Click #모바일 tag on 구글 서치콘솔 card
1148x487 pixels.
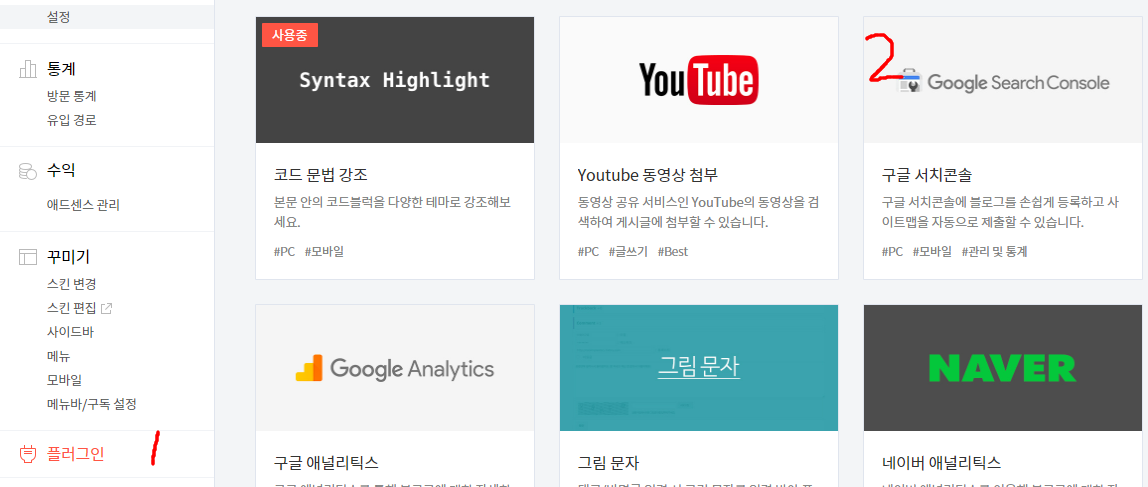[932, 252]
